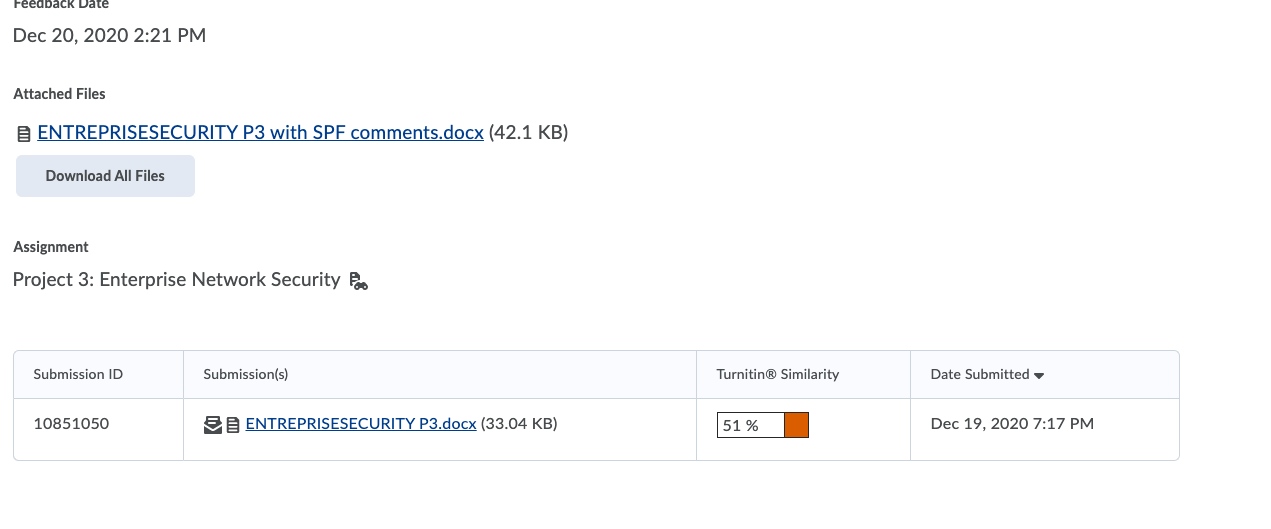Image resolution: width=1271 pixels, height=529 pixels.
Task: Download All Files
Action: tap(105, 176)
